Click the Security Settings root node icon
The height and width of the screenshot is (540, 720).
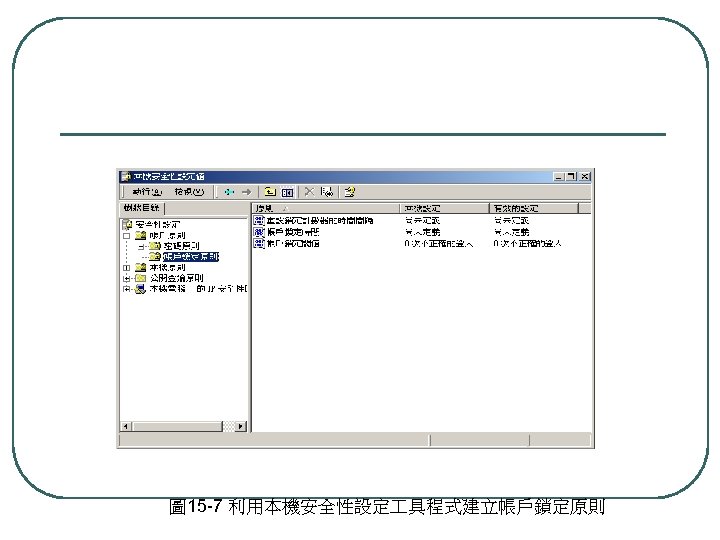pyautogui.click(x=128, y=225)
